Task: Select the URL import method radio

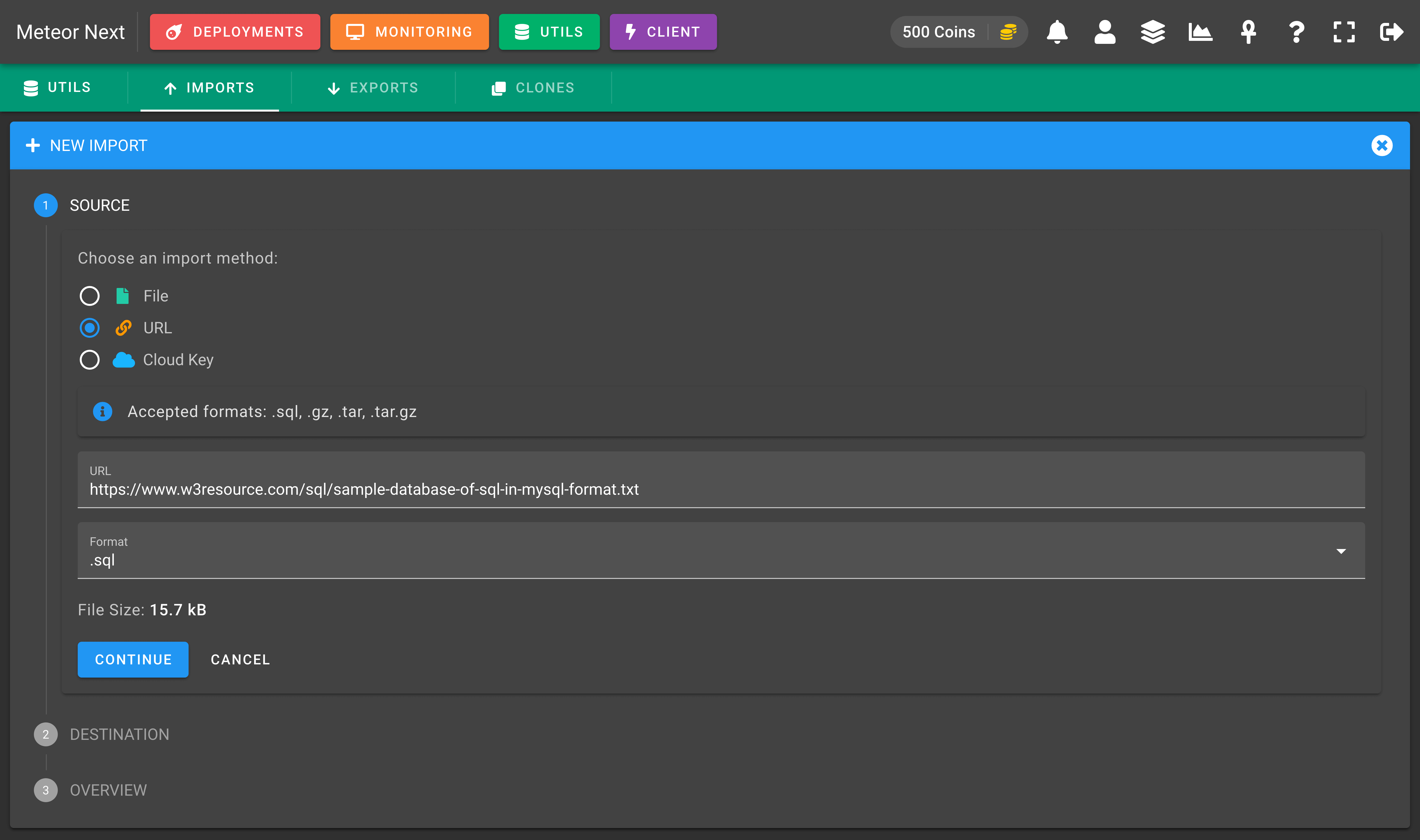Action: tap(89, 328)
